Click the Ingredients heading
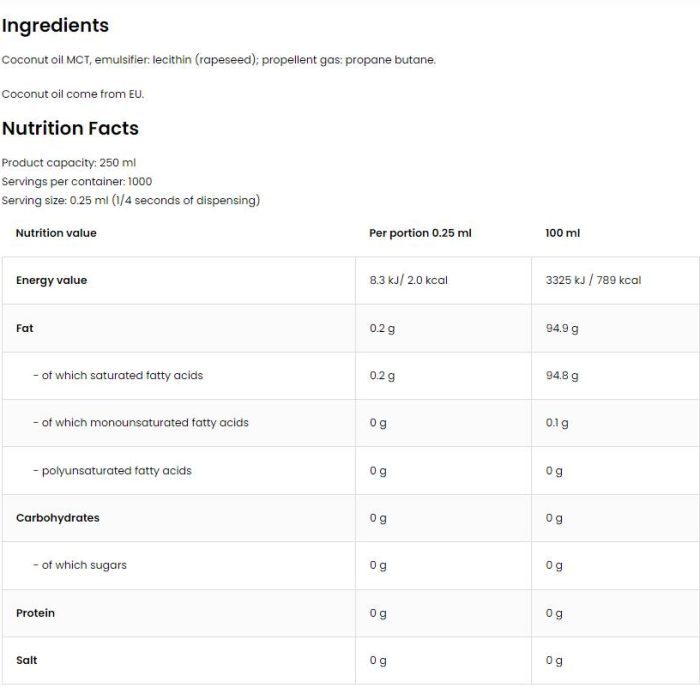 coord(55,26)
